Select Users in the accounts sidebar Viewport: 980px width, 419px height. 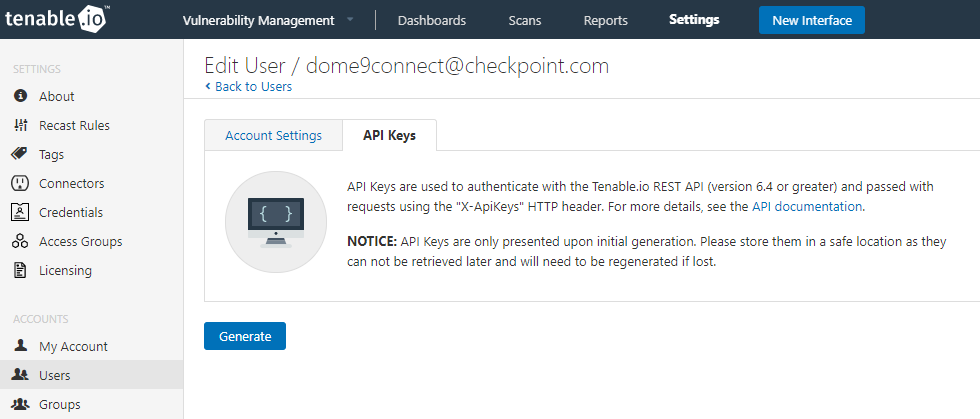pyautogui.click(x=91, y=375)
